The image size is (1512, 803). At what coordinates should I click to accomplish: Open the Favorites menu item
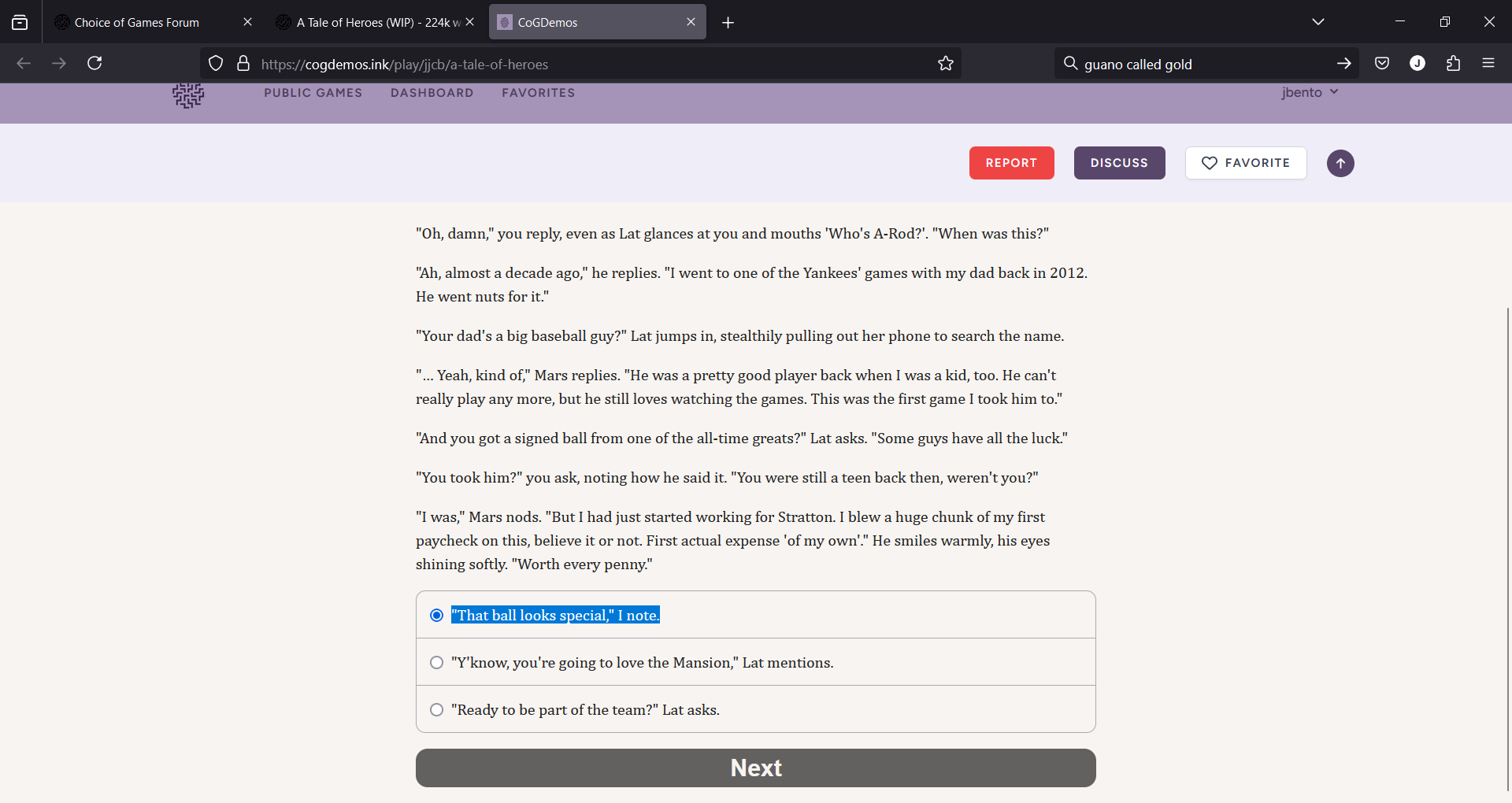click(x=539, y=93)
